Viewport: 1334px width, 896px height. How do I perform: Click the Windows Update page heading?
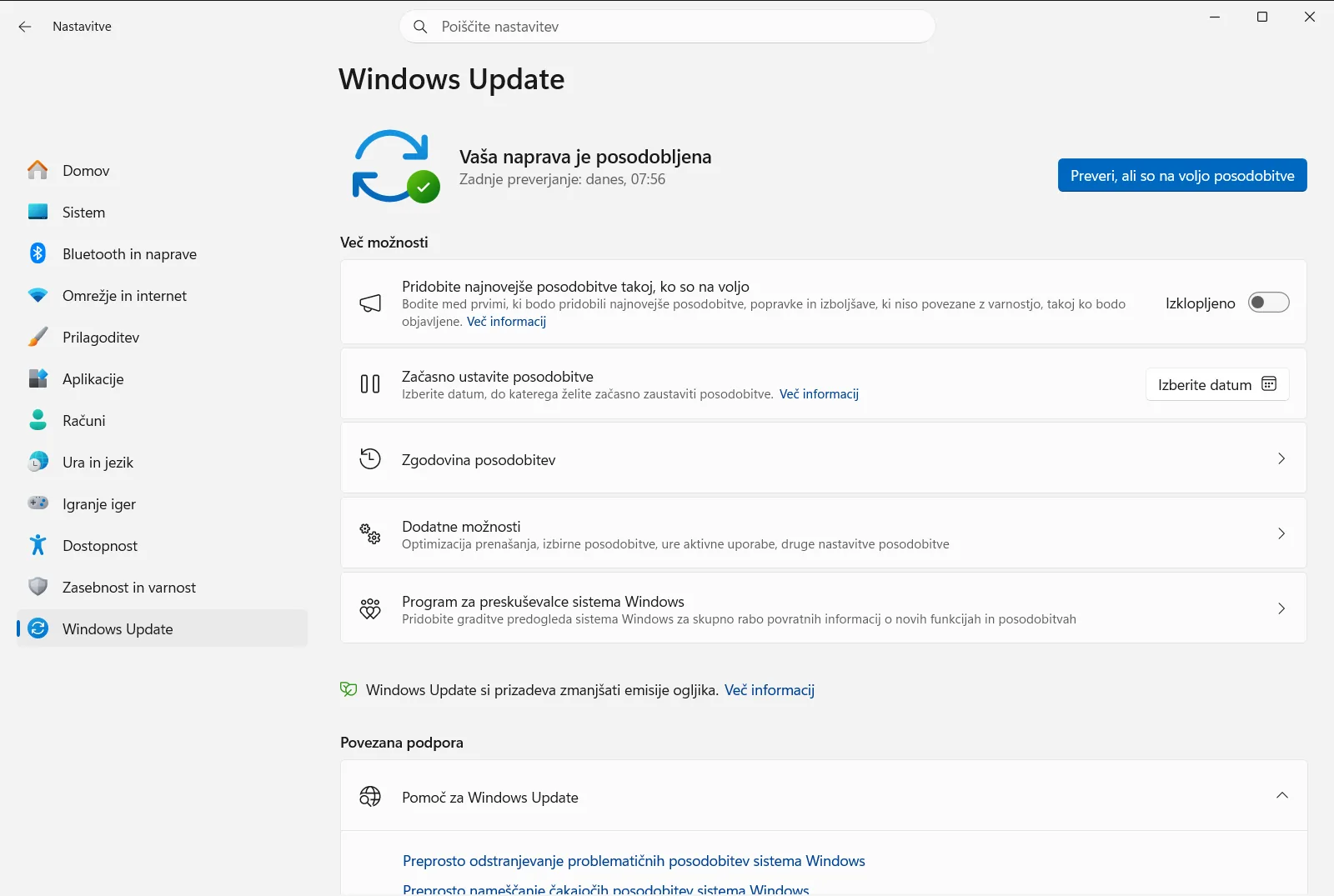(x=452, y=79)
